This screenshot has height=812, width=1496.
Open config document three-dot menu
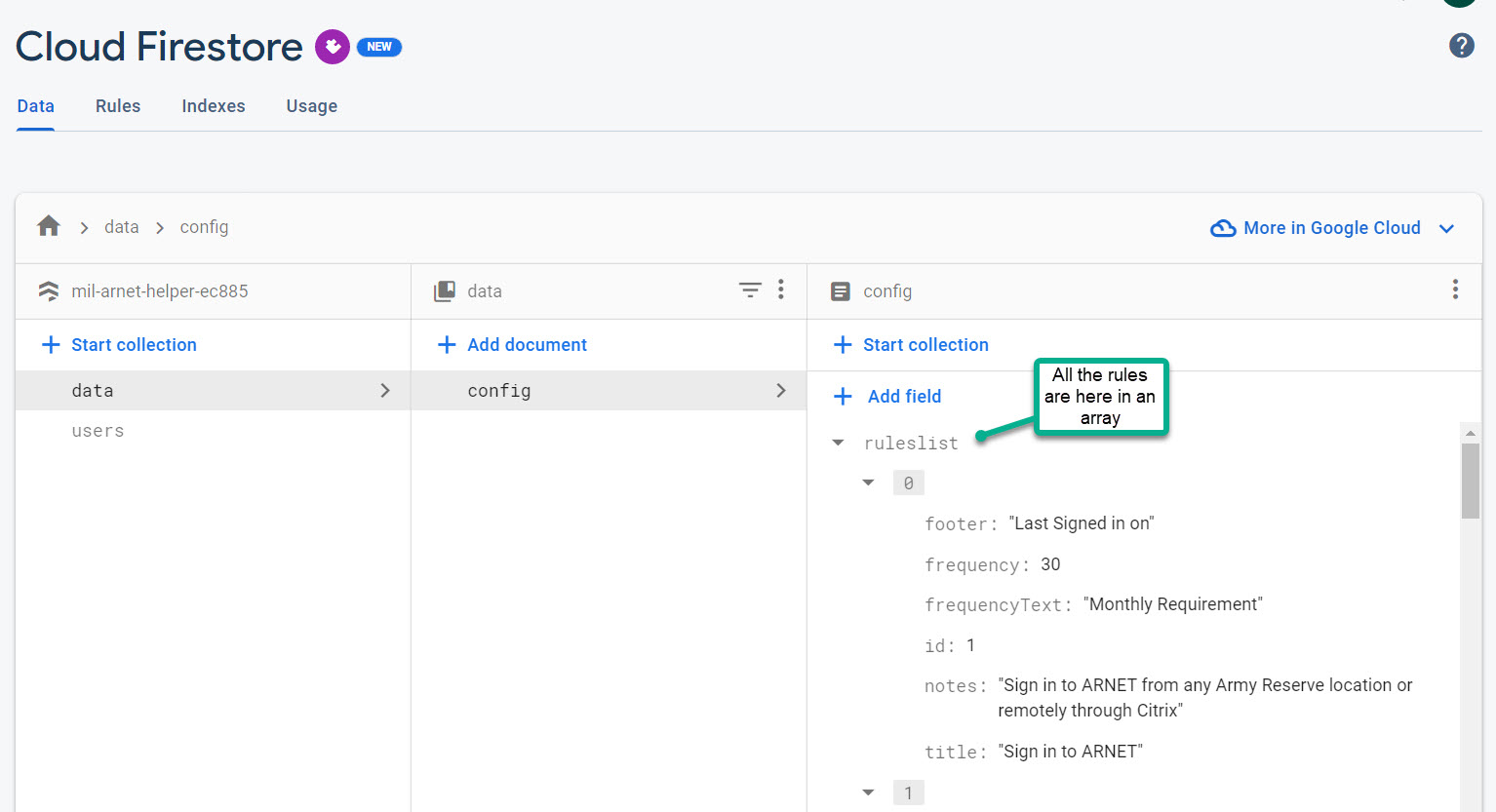1455,290
